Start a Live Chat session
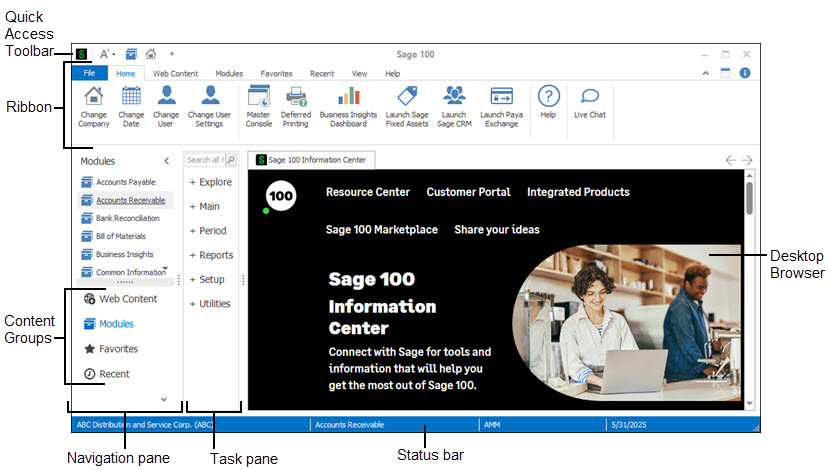The height and width of the screenshot is (470, 828). [x=590, y=97]
